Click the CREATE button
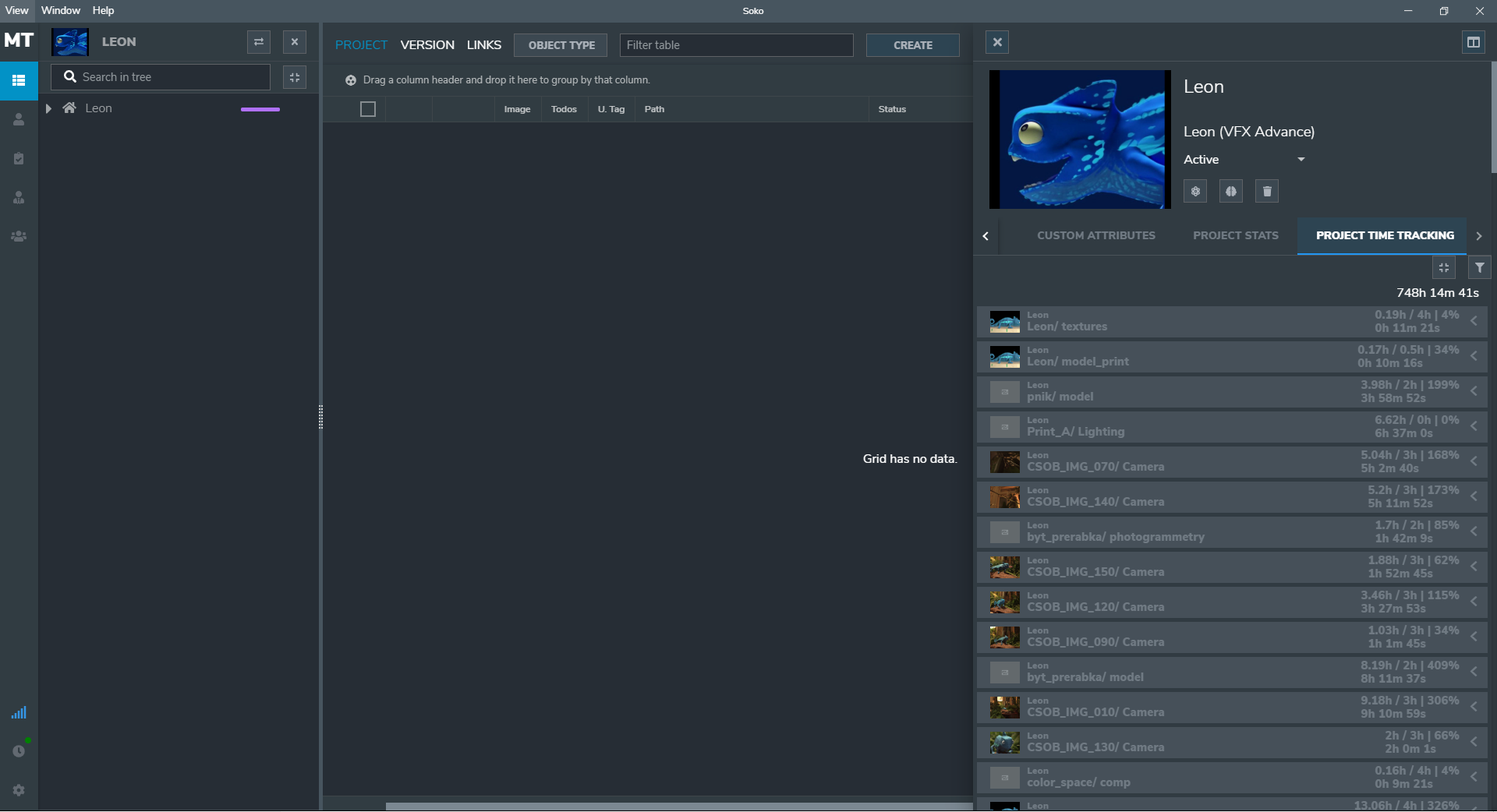 (x=912, y=45)
